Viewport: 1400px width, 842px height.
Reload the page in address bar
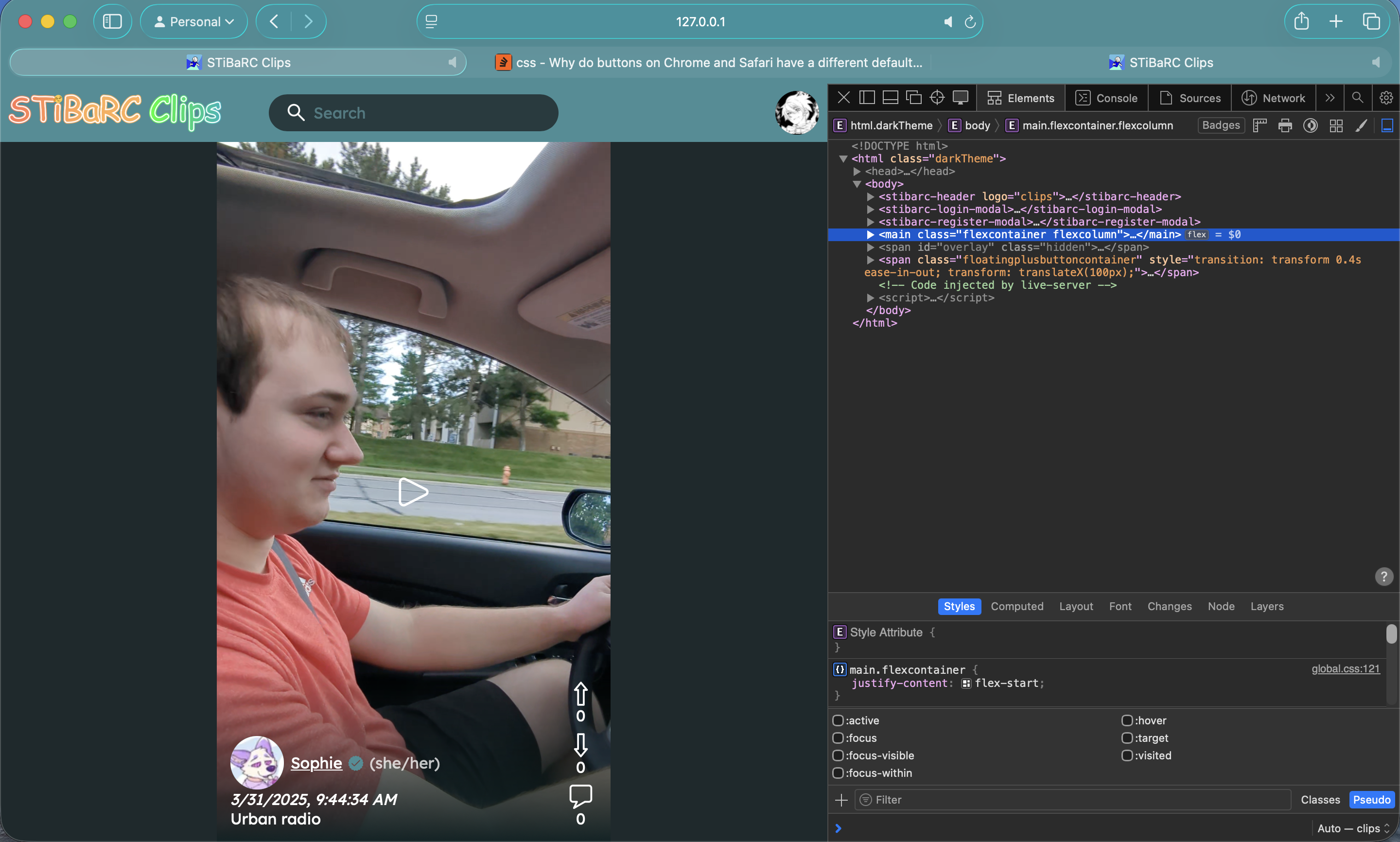pos(970,22)
